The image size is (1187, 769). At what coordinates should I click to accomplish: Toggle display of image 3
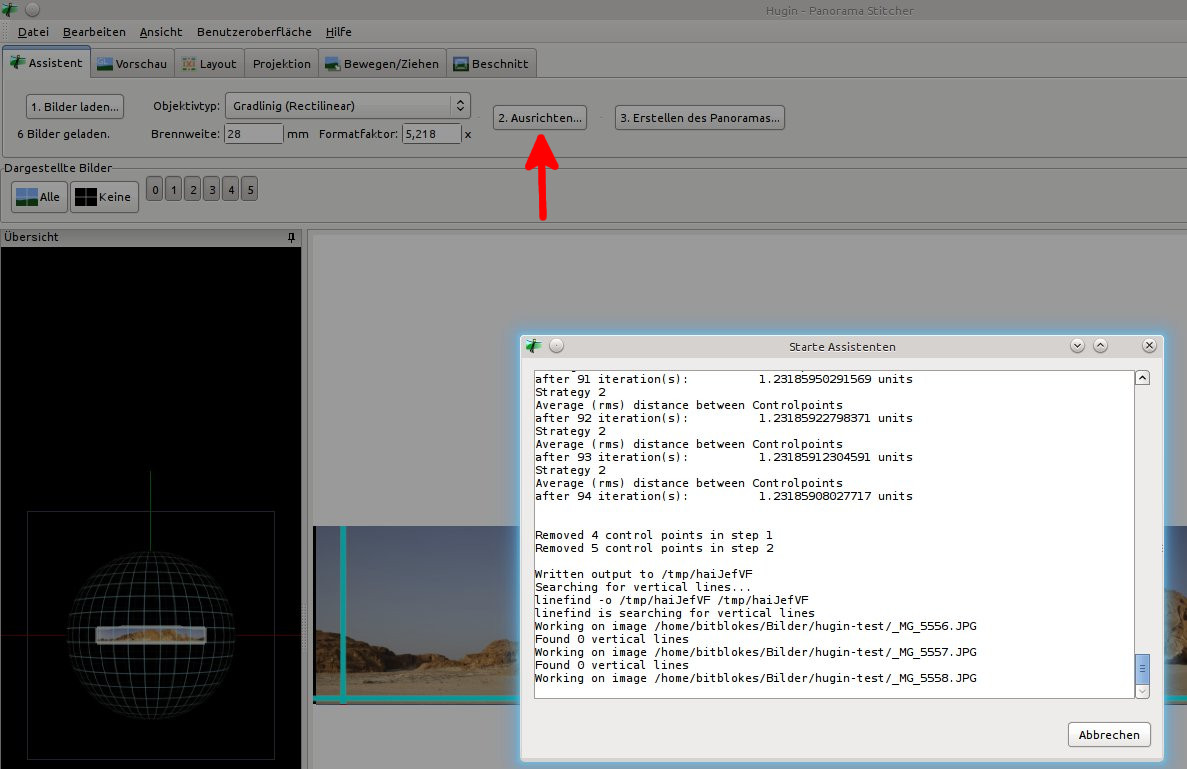click(x=212, y=189)
